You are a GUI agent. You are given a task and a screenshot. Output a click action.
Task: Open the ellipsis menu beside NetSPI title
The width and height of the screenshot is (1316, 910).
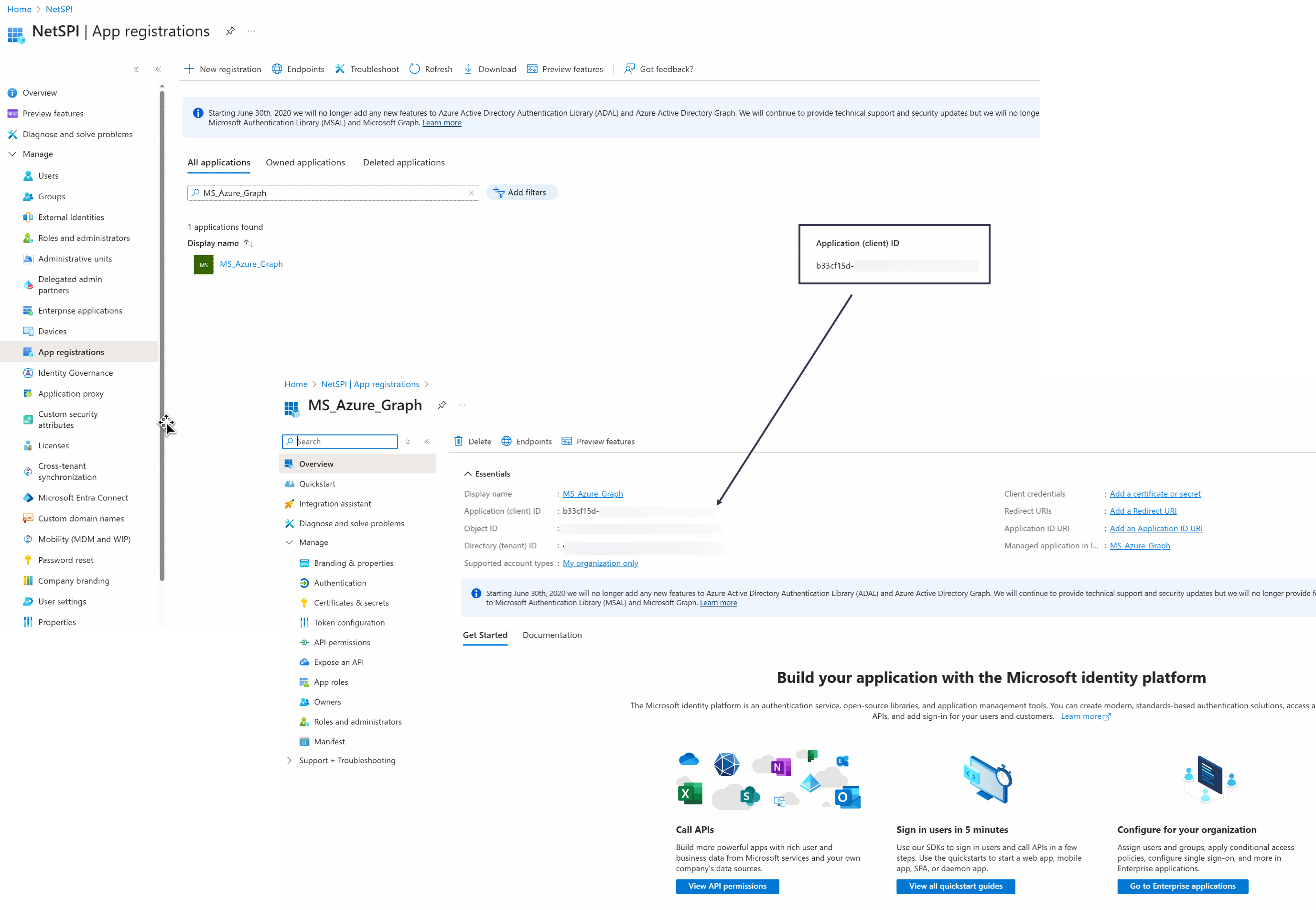coord(251,31)
